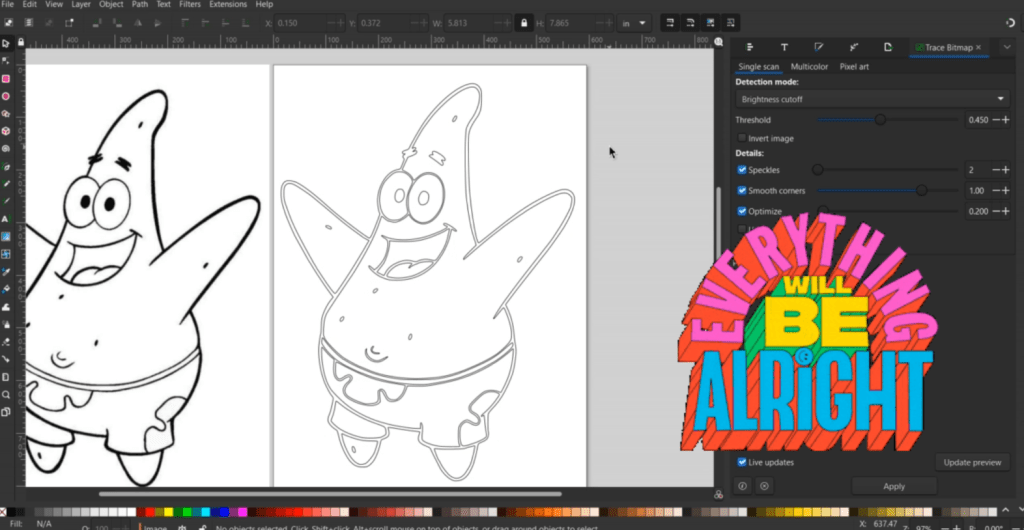This screenshot has width=1024, height=530.
Task: Click the Apply button
Action: (894, 486)
